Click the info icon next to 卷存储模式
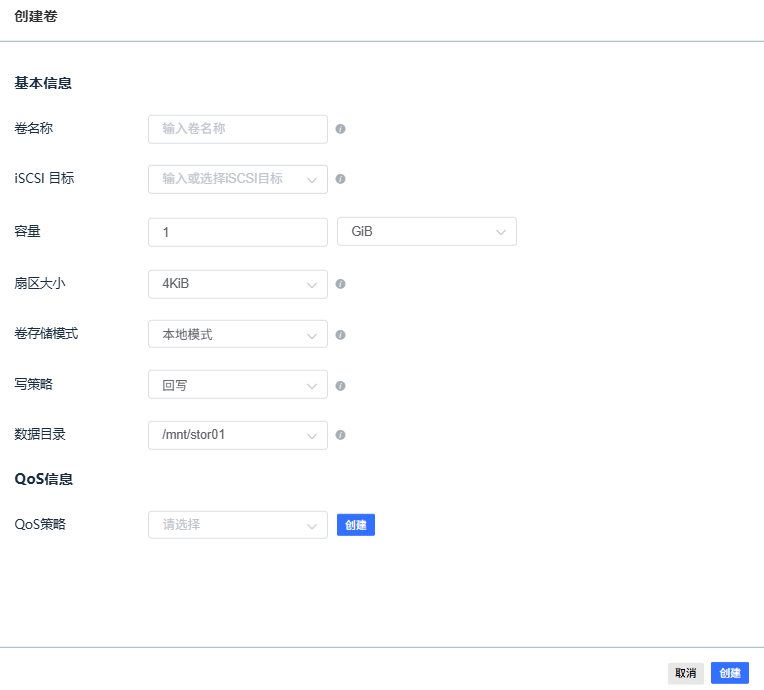 [x=341, y=335]
